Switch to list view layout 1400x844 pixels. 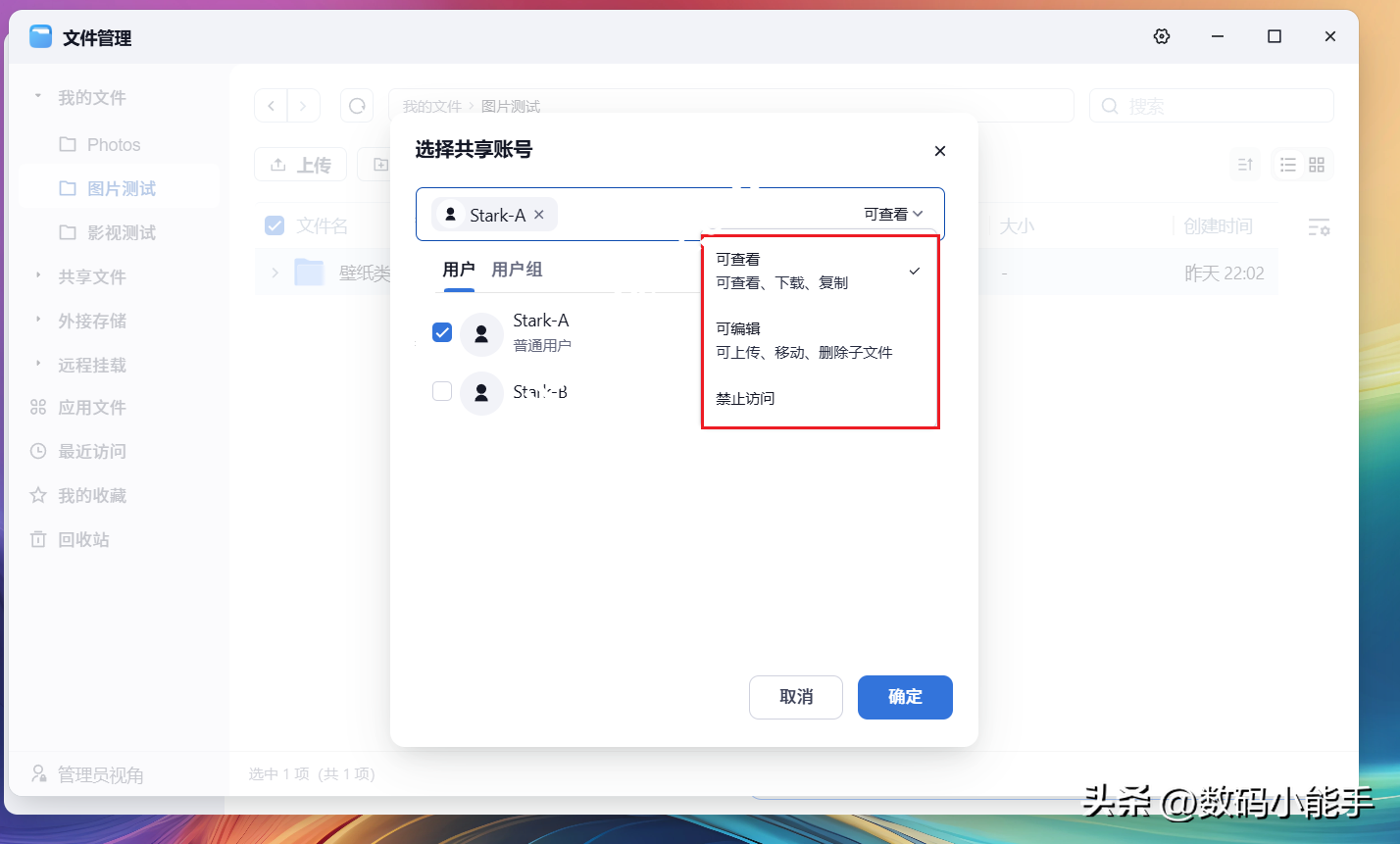[1288, 165]
